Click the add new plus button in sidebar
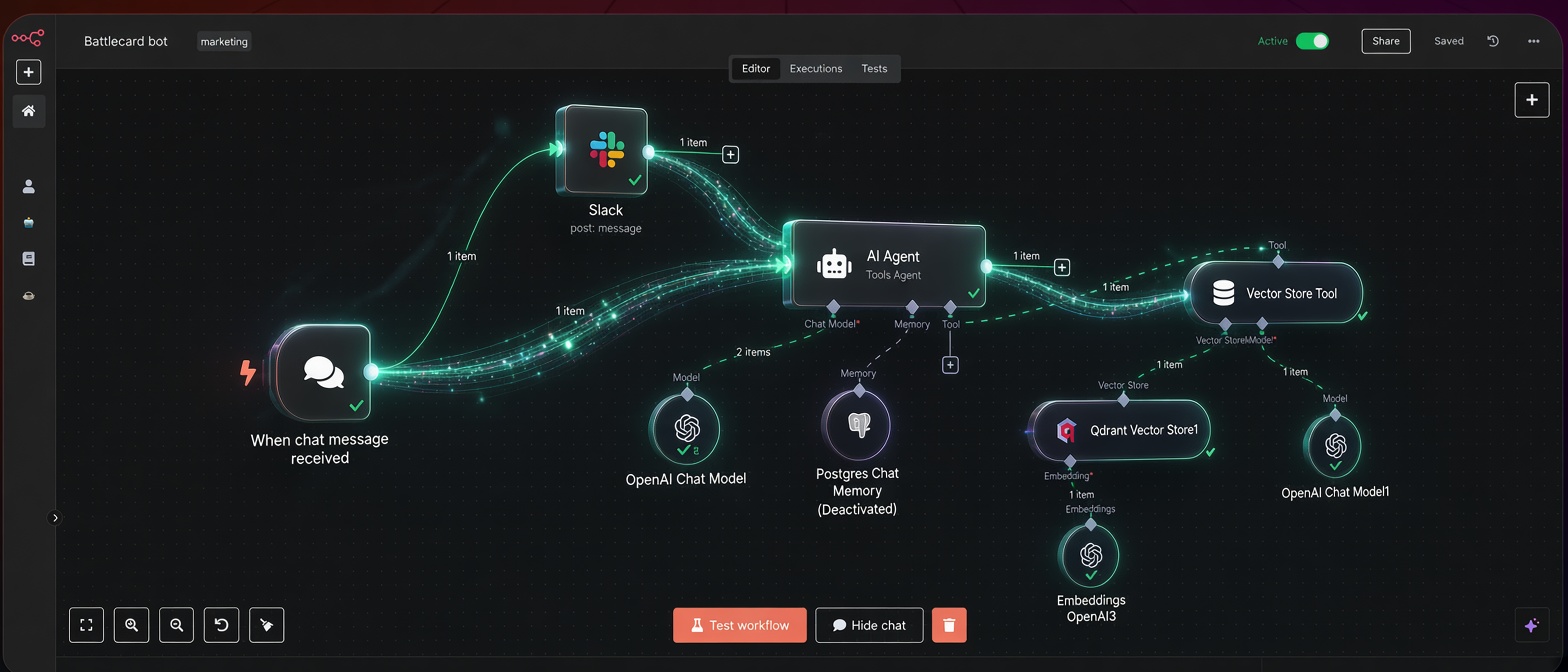 coord(28,72)
